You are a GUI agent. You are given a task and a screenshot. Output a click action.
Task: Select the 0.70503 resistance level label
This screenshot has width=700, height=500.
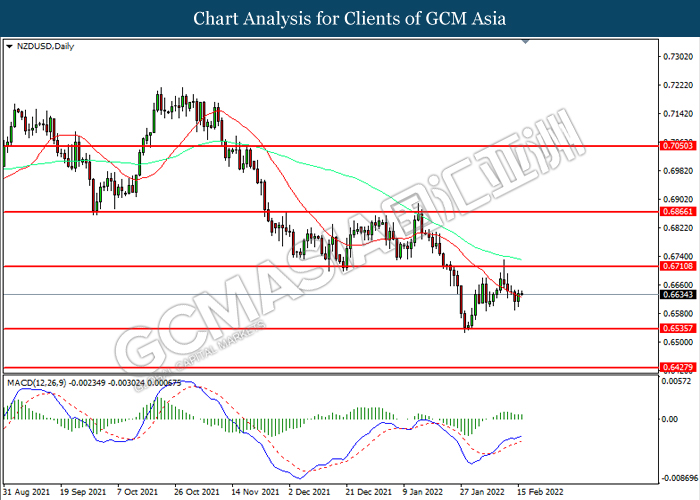pyautogui.click(x=678, y=146)
